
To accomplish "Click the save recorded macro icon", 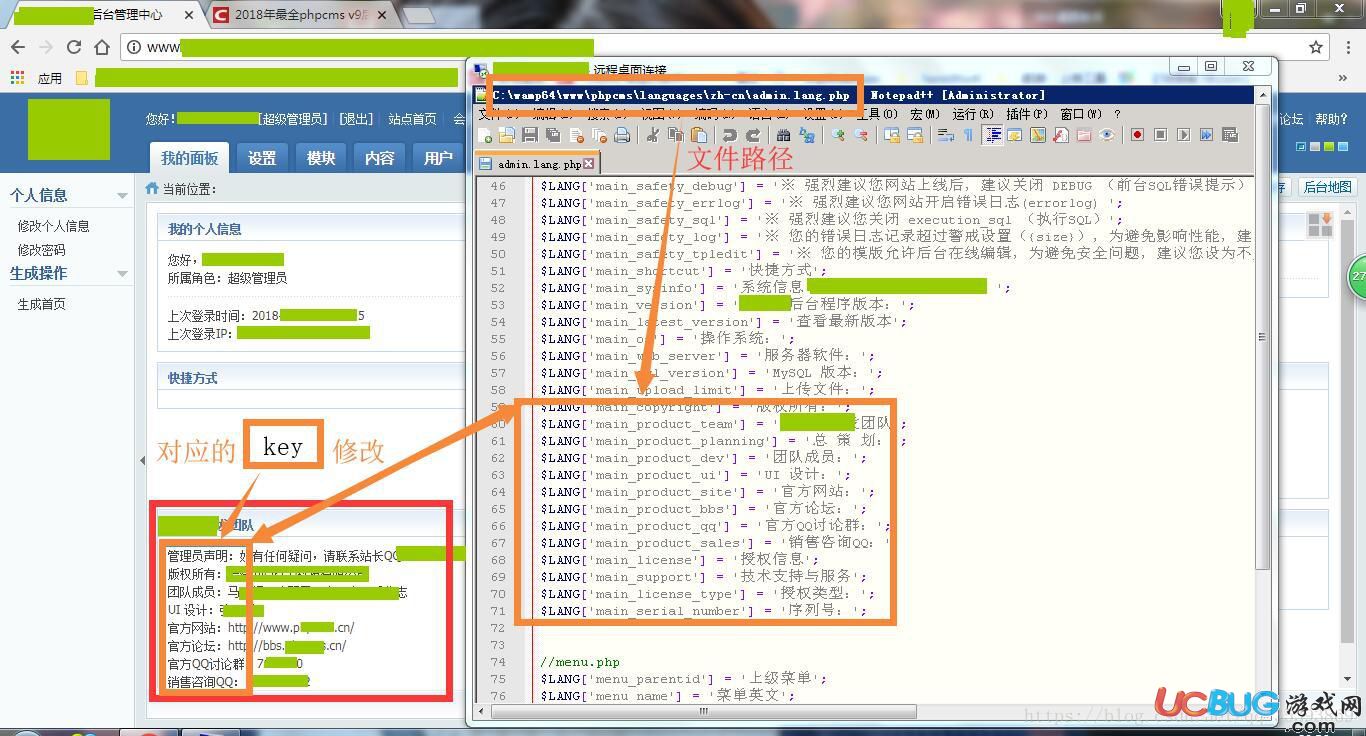I will coord(1230,135).
